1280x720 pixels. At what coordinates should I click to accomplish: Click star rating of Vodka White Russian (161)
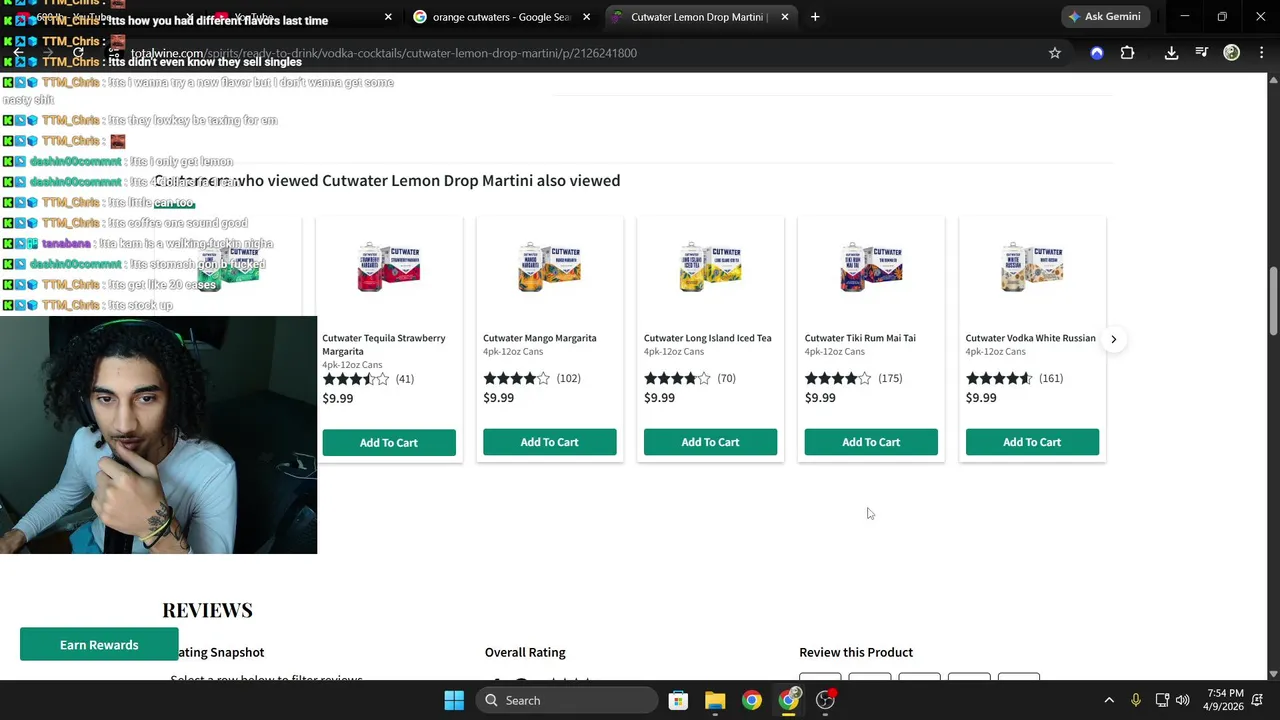tap(999, 378)
